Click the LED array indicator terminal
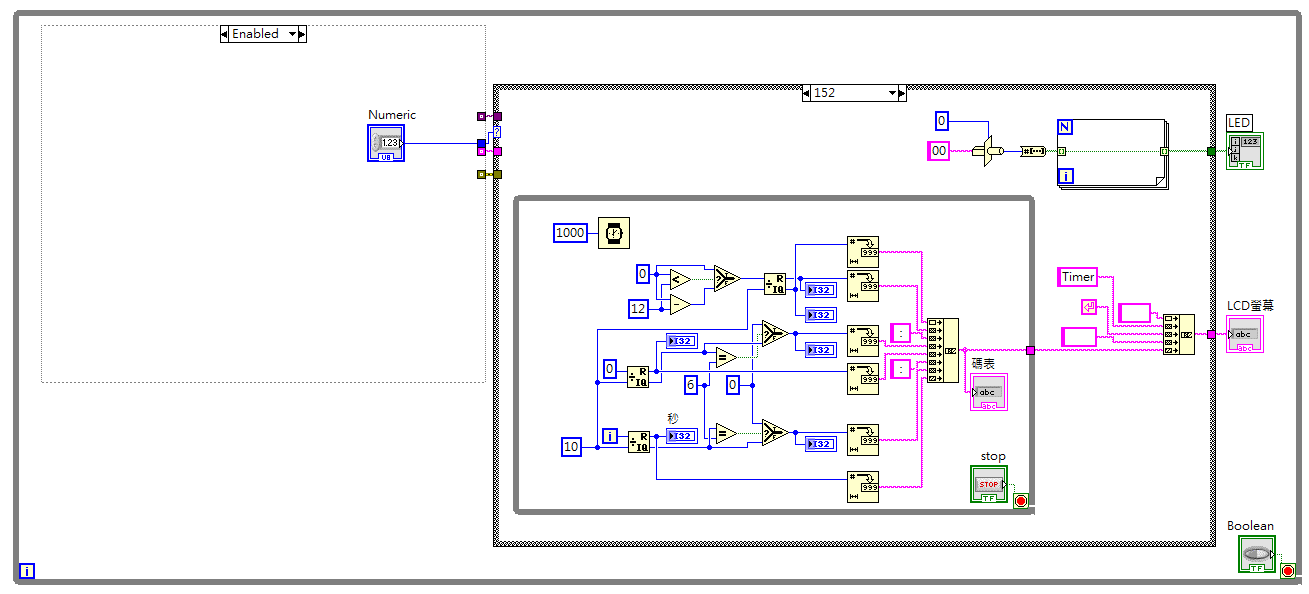 (x=1245, y=151)
